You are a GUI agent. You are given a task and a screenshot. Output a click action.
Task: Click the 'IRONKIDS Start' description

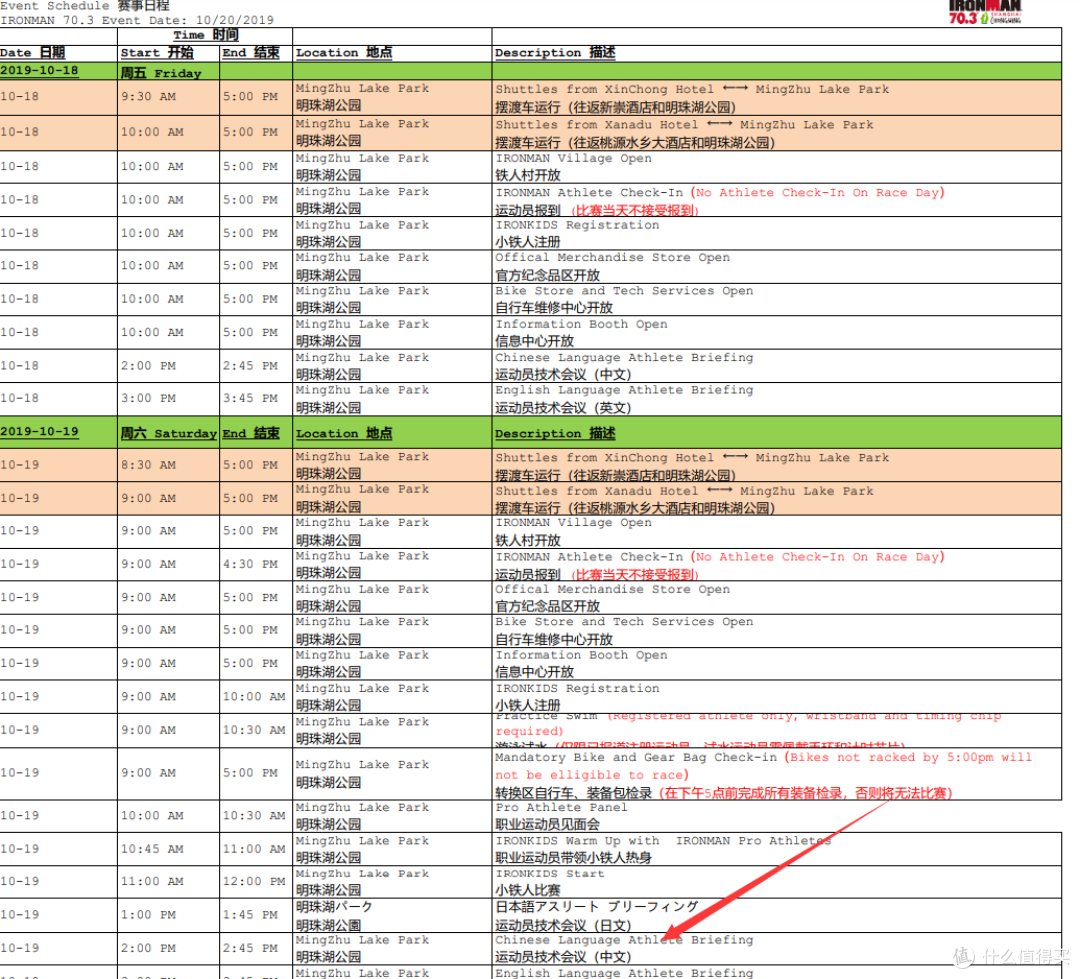point(550,874)
